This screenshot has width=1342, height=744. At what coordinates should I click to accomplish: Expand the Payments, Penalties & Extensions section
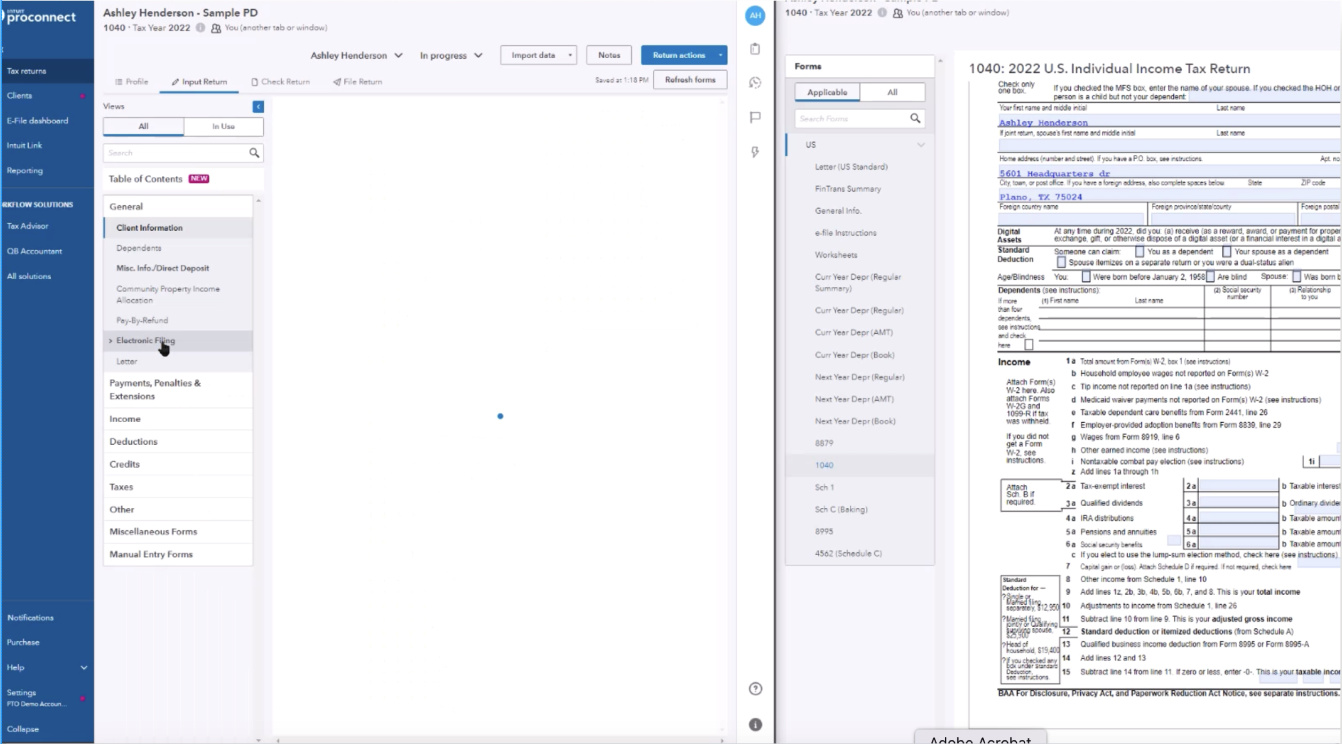178,389
